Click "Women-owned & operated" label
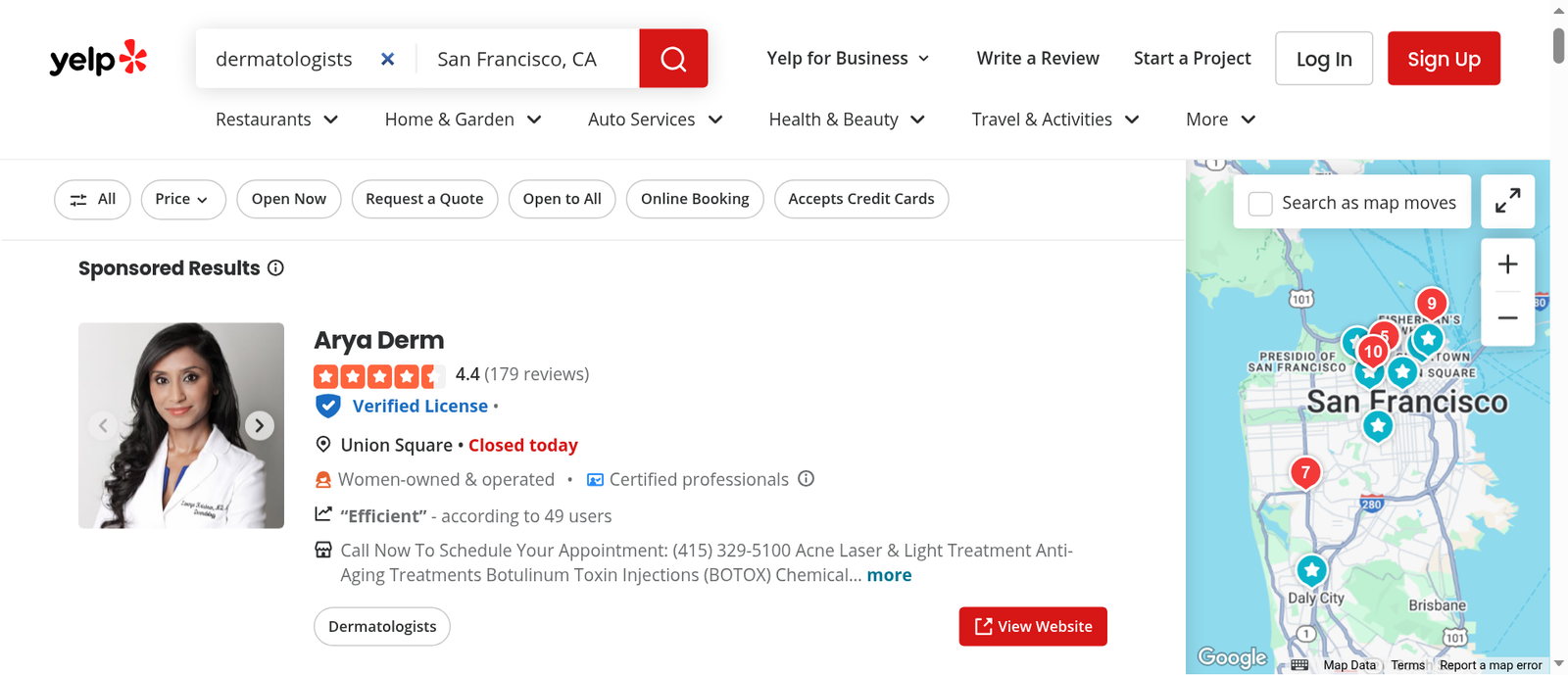Image resolution: width=1568 pixels, height=675 pixels. tap(446, 479)
